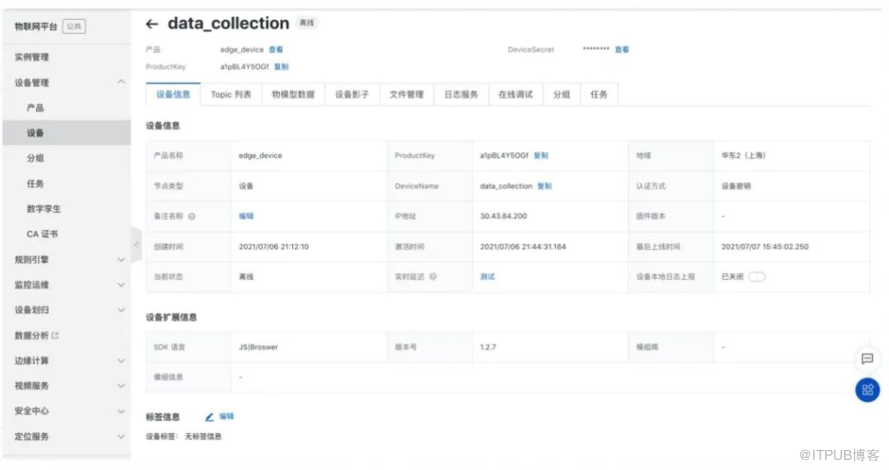Click help icon next to 备注名称

point(191,216)
